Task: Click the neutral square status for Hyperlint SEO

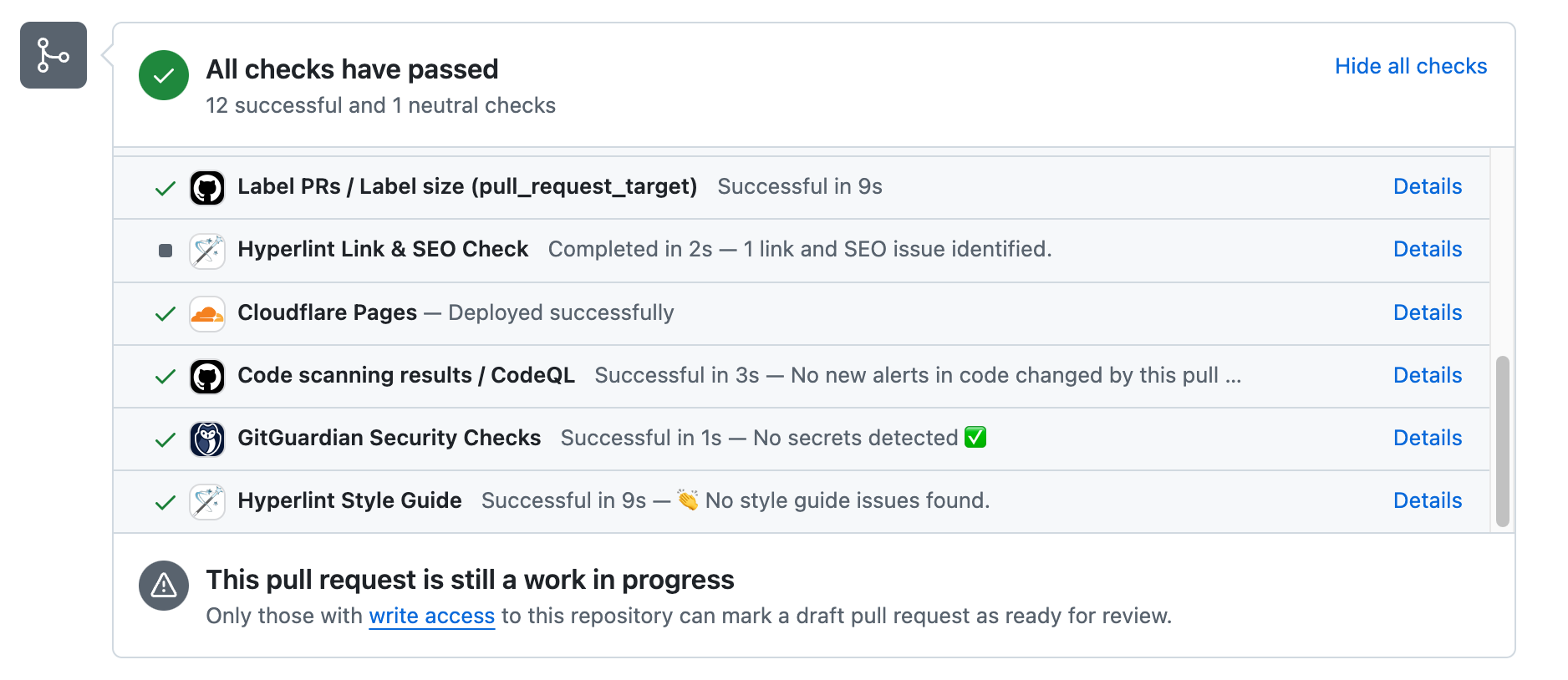Action: (165, 251)
